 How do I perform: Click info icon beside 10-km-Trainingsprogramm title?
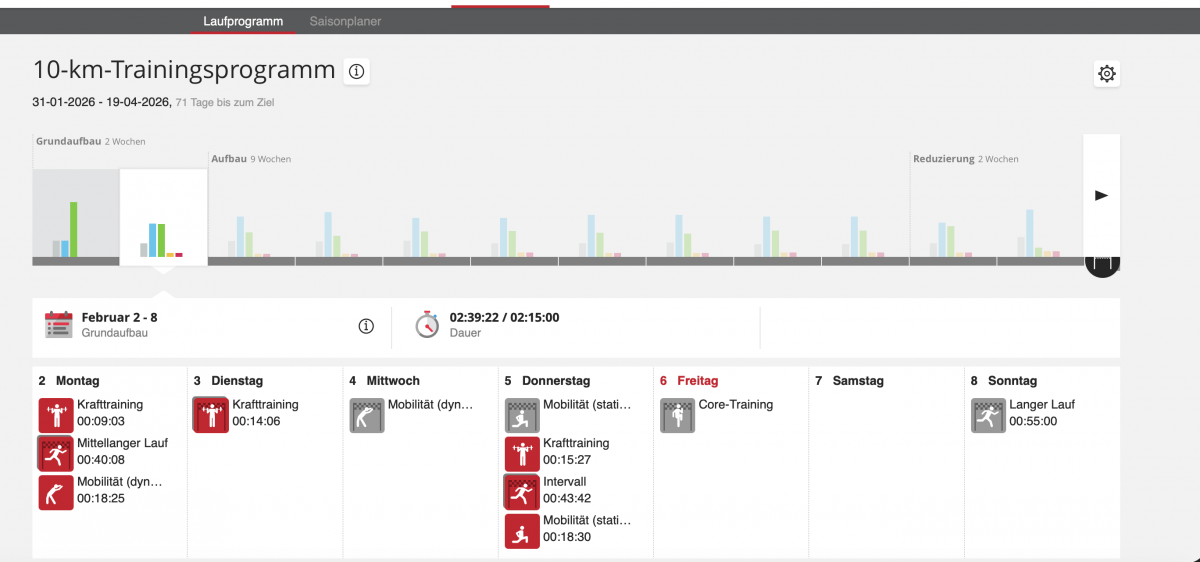click(356, 71)
